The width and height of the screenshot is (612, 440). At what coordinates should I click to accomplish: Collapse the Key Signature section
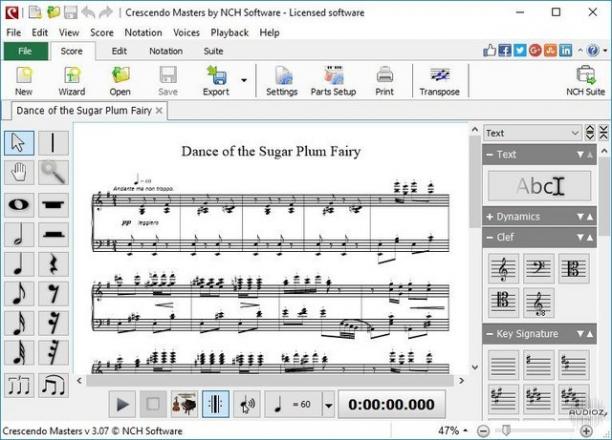(489, 334)
